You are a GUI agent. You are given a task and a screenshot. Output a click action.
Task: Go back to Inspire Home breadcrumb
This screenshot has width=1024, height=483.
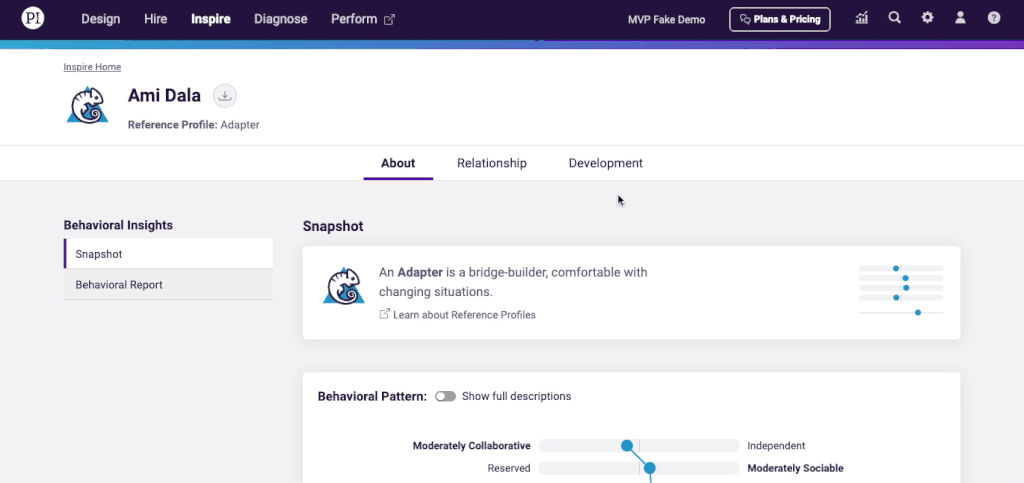pos(92,67)
